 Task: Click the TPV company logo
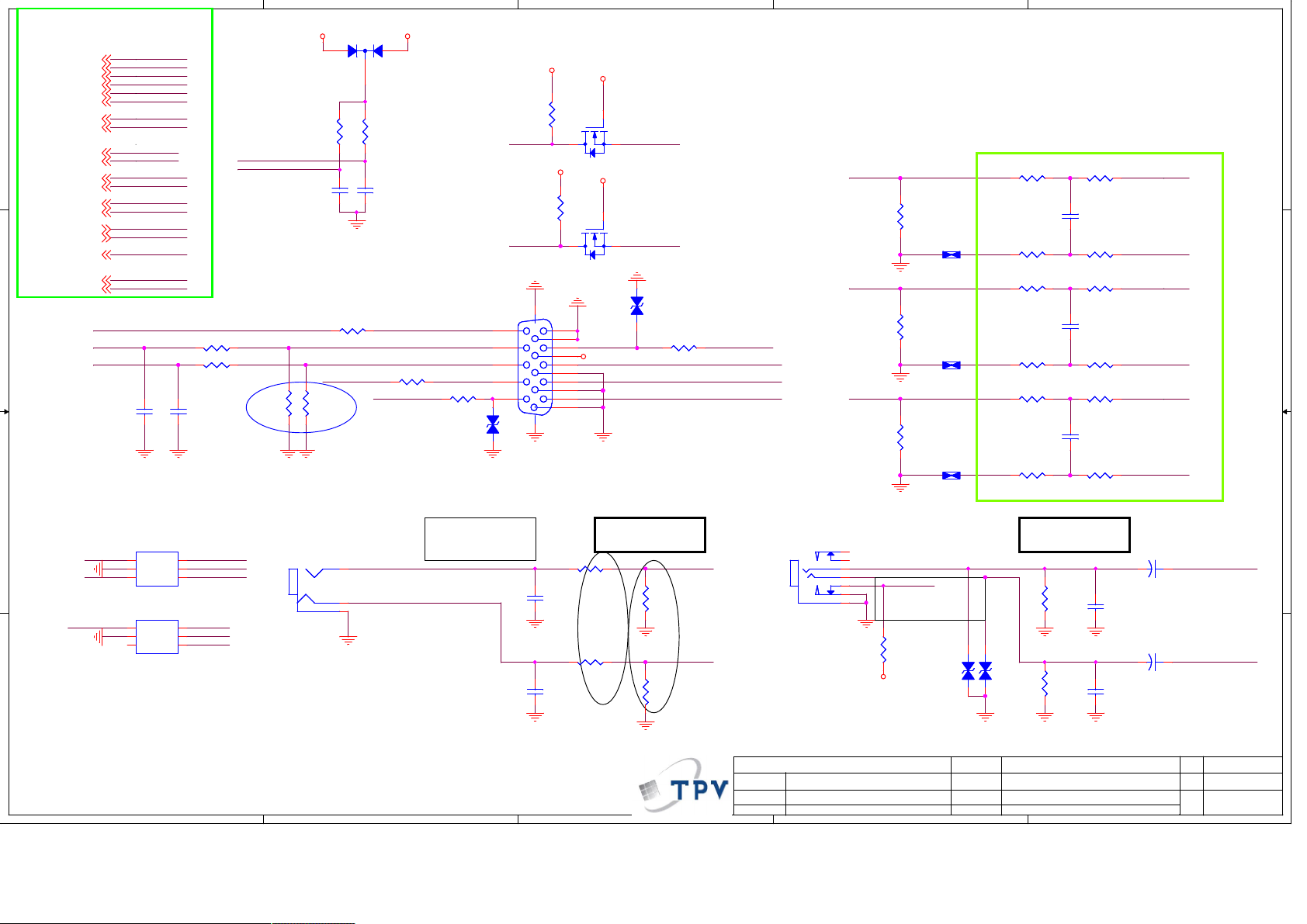tap(683, 786)
